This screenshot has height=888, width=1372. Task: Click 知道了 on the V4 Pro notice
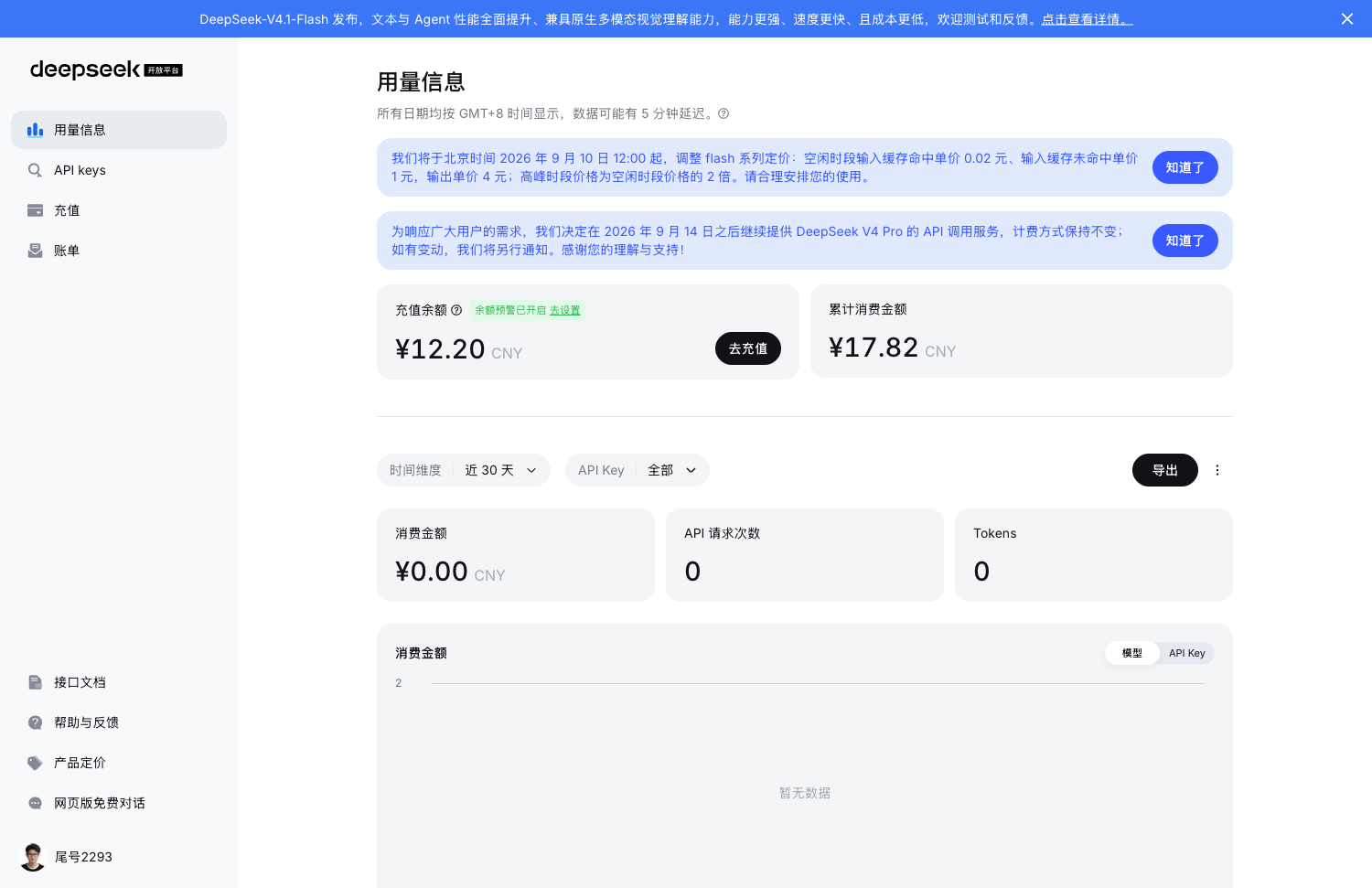tap(1185, 241)
